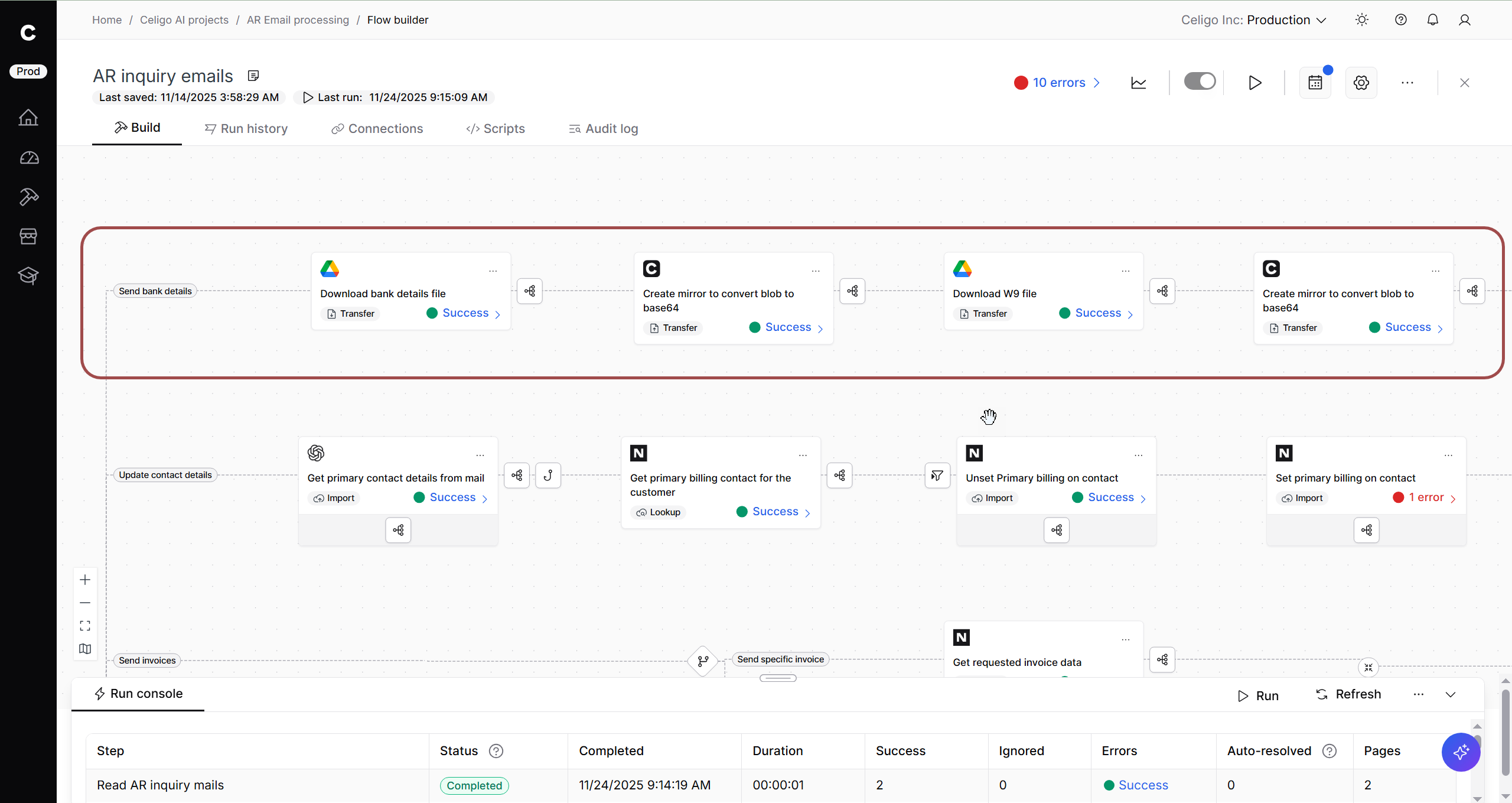Click the flow schedule calendar icon

(x=1315, y=83)
